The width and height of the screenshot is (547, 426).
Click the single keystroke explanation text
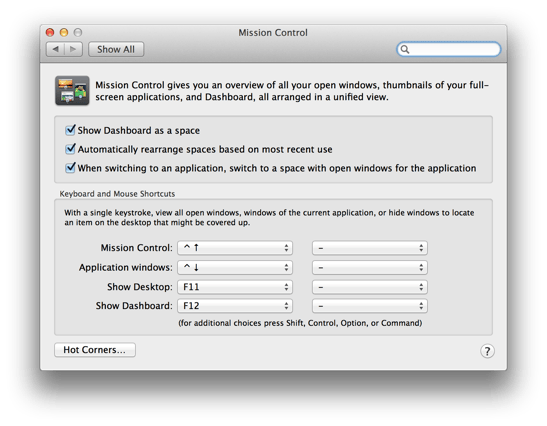click(x=269, y=217)
